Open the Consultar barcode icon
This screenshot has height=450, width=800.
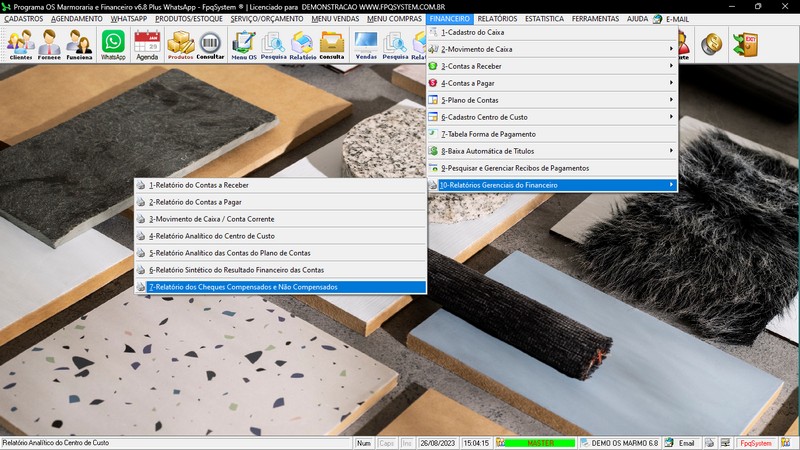click(210, 44)
